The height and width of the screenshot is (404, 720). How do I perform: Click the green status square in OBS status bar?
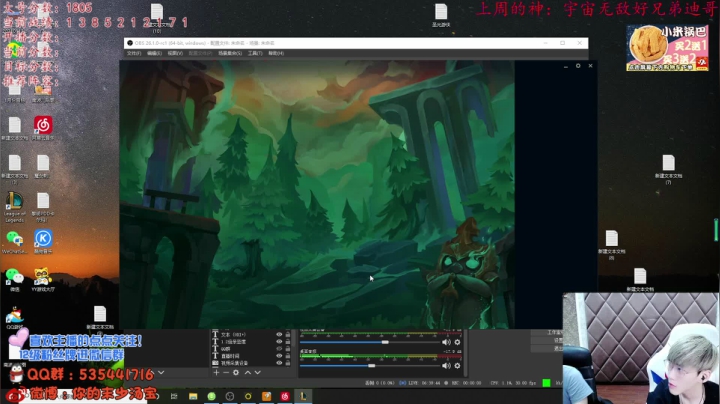(x=546, y=383)
